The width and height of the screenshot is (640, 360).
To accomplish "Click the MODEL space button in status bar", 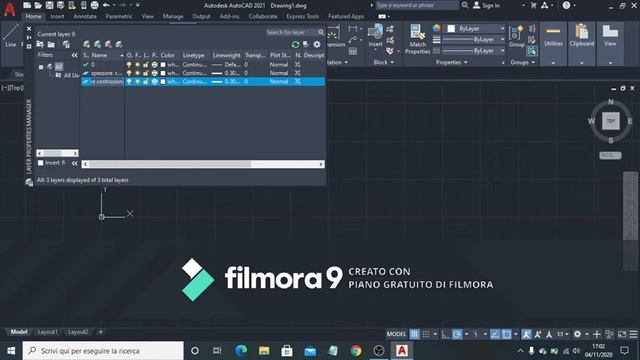I will [x=396, y=334].
